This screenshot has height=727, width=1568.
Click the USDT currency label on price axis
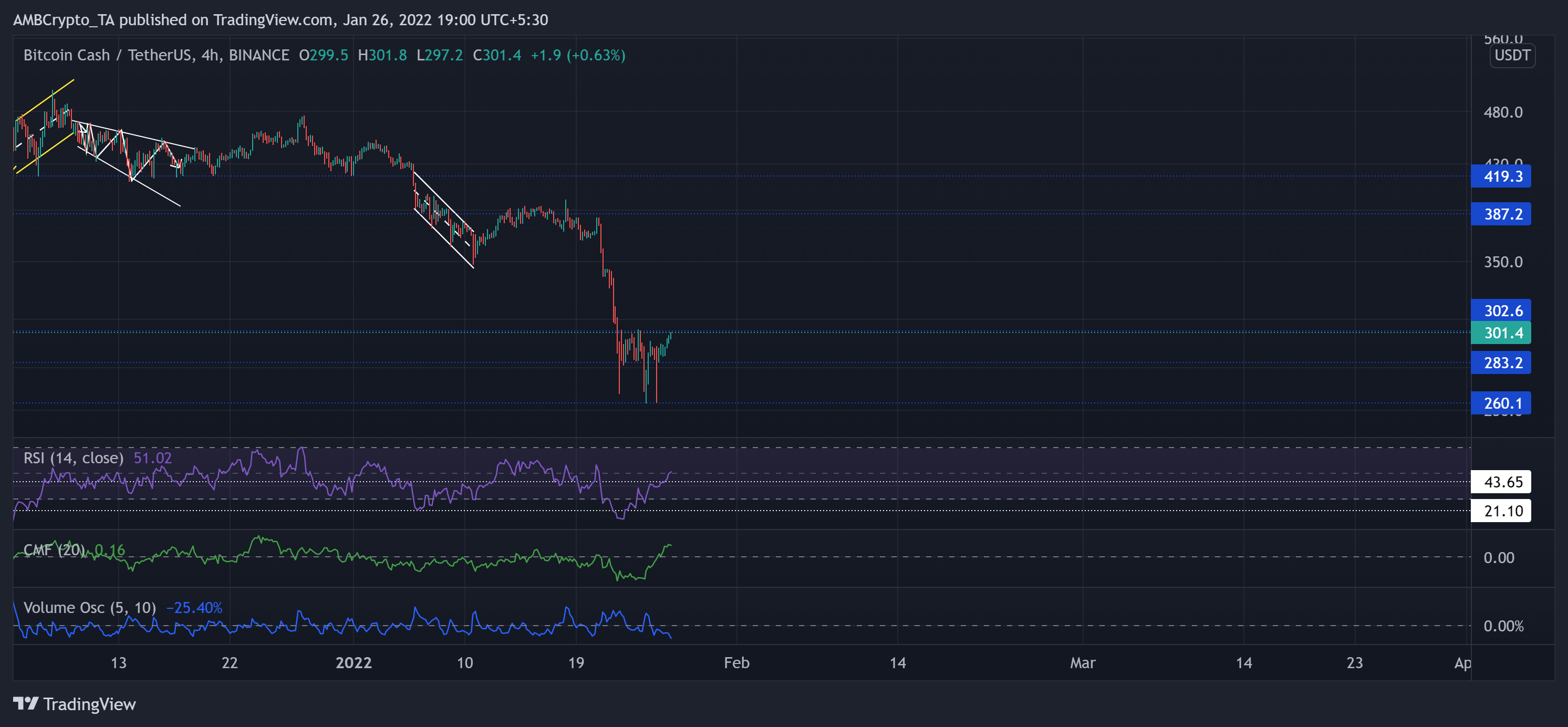coord(1512,55)
